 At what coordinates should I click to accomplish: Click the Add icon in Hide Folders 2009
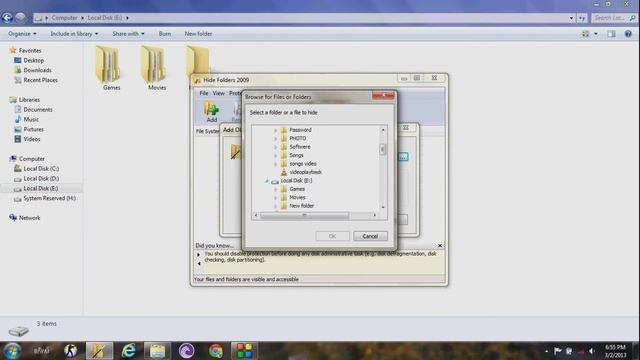(x=211, y=112)
